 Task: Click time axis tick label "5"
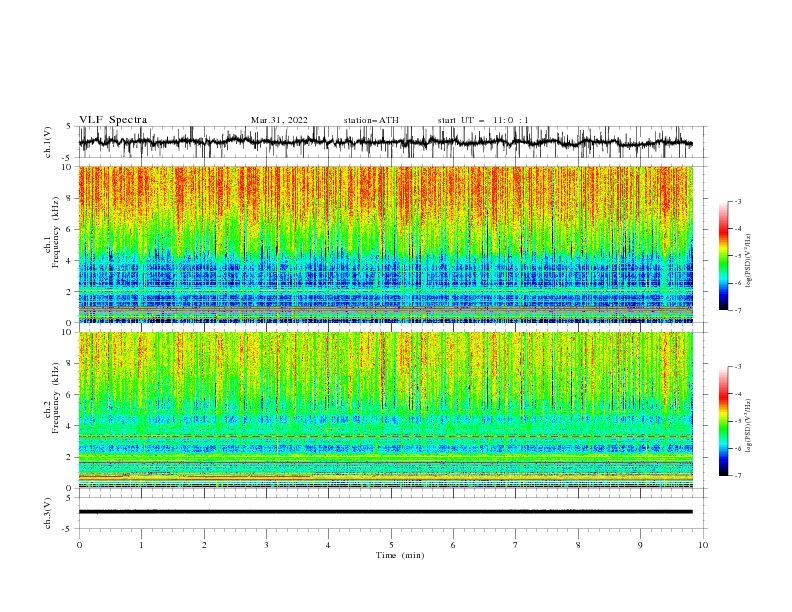point(391,545)
